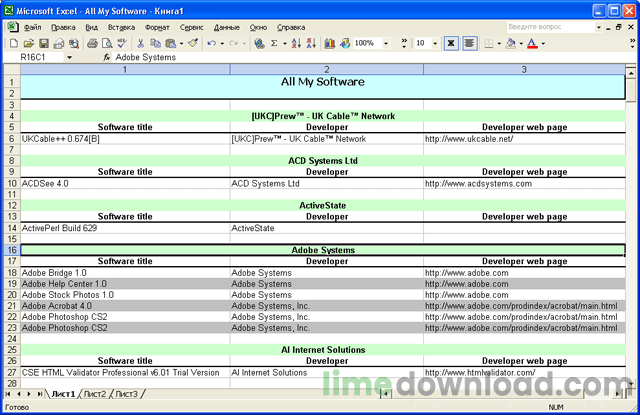Switch to sheet tab Лист3

tap(127, 394)
